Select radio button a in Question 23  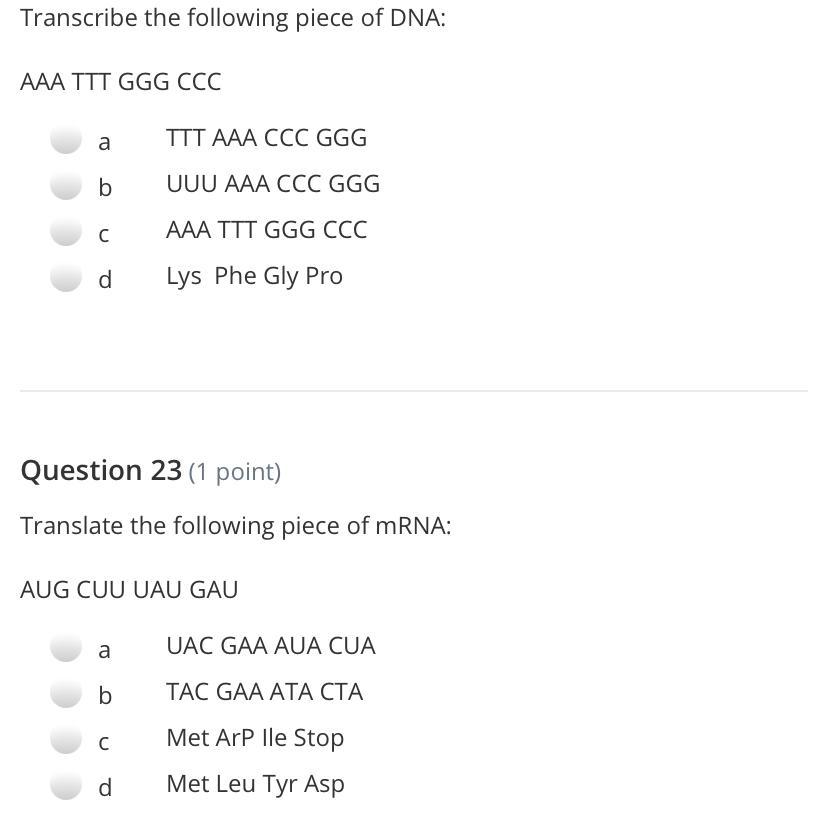66,648
